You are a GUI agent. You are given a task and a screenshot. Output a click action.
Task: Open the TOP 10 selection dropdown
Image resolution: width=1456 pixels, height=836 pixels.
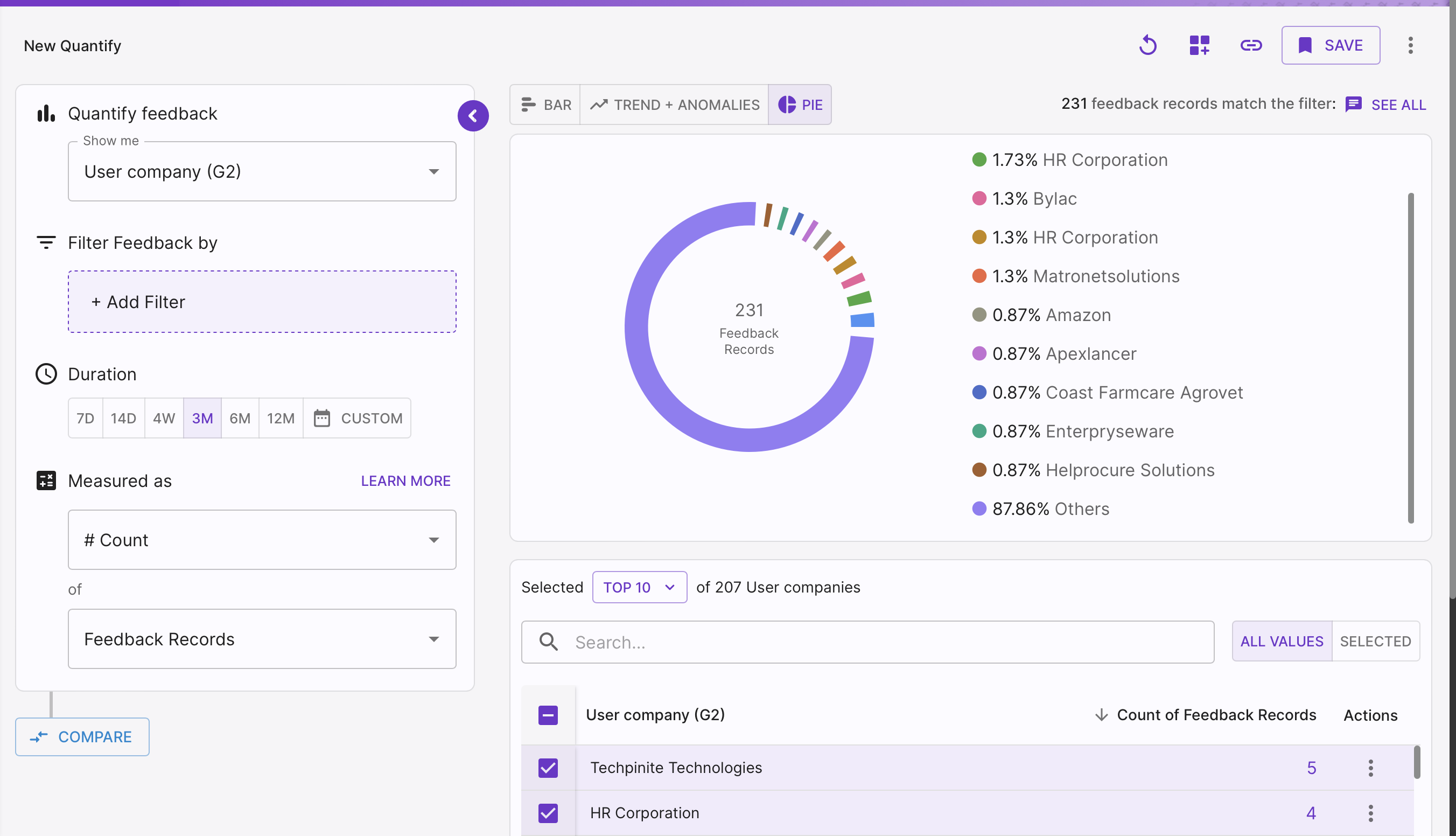pyautogui.click(x=639, y=587)
